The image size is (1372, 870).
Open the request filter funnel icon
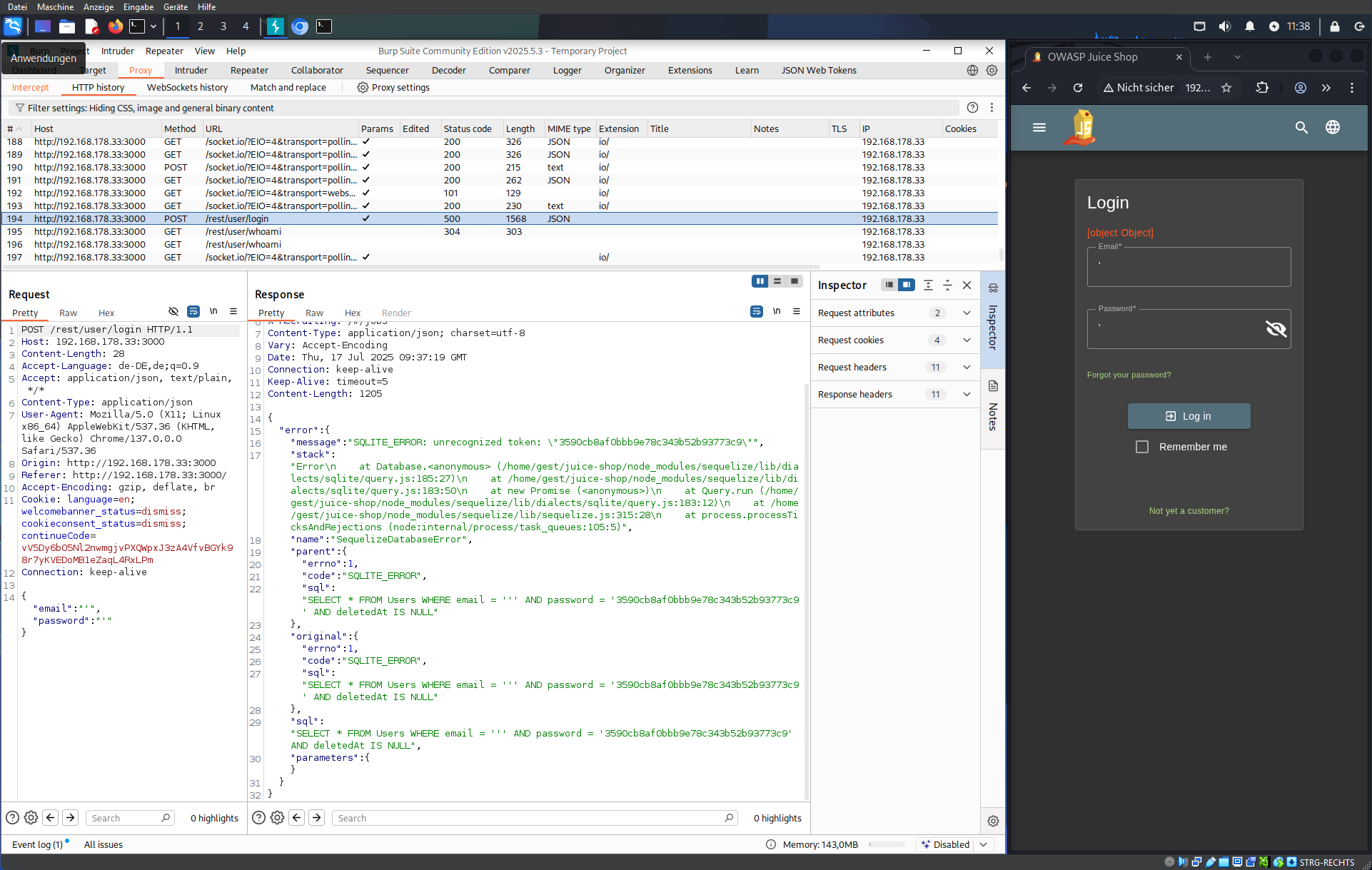point(19,108)
